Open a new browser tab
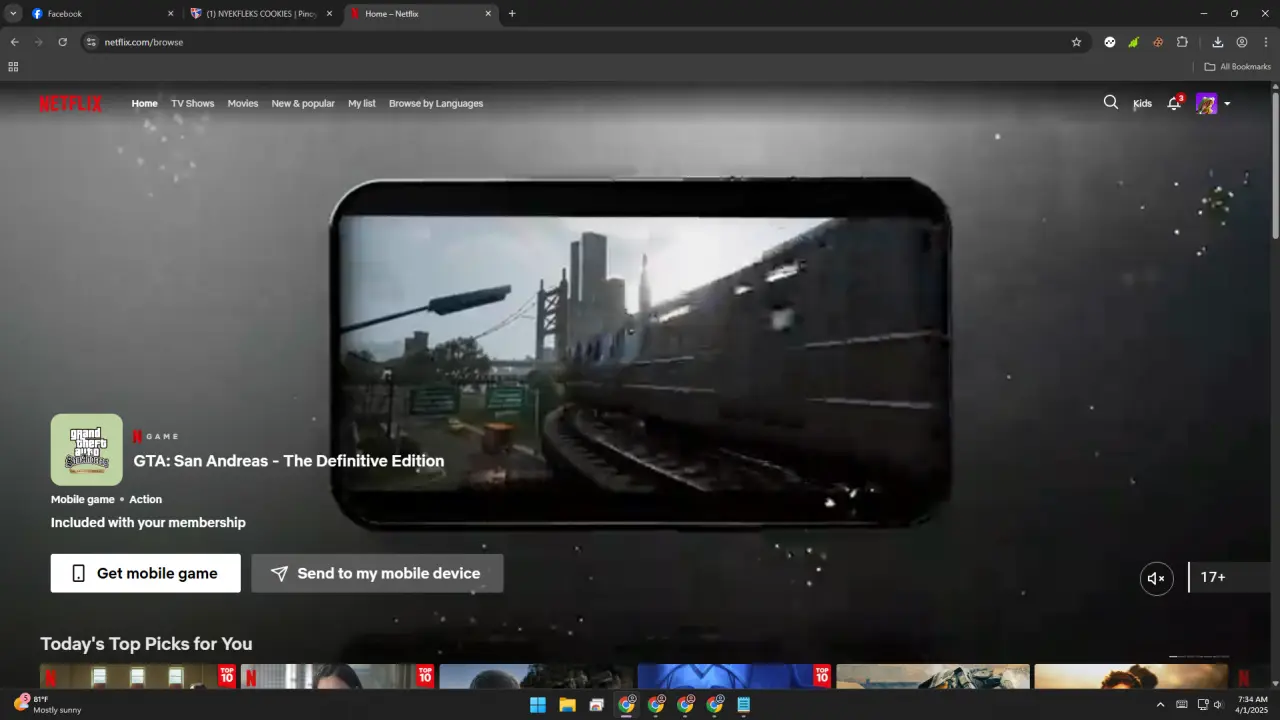Screen dimensions: 1280x720 pos(512,14)
